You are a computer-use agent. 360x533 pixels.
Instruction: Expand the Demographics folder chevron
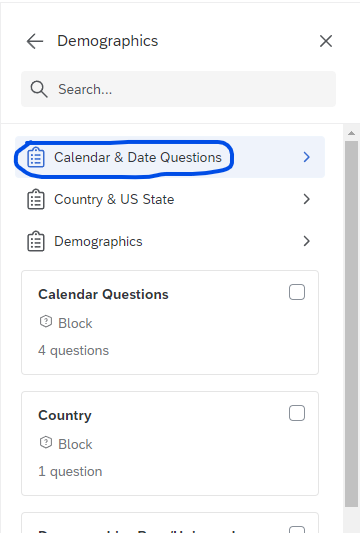click(306, 241)
